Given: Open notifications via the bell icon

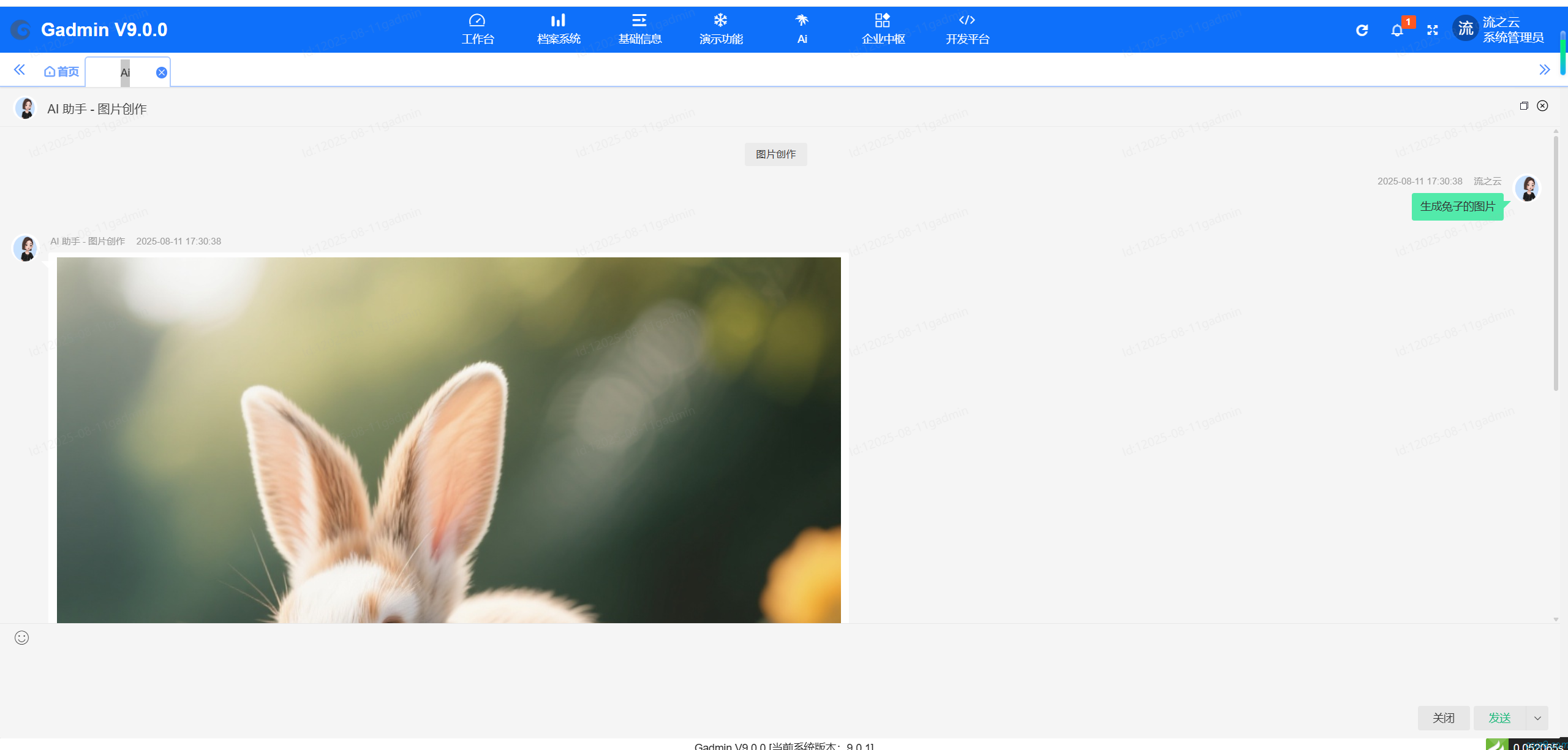Looking at the screenshot, I should coord(1397,29).
